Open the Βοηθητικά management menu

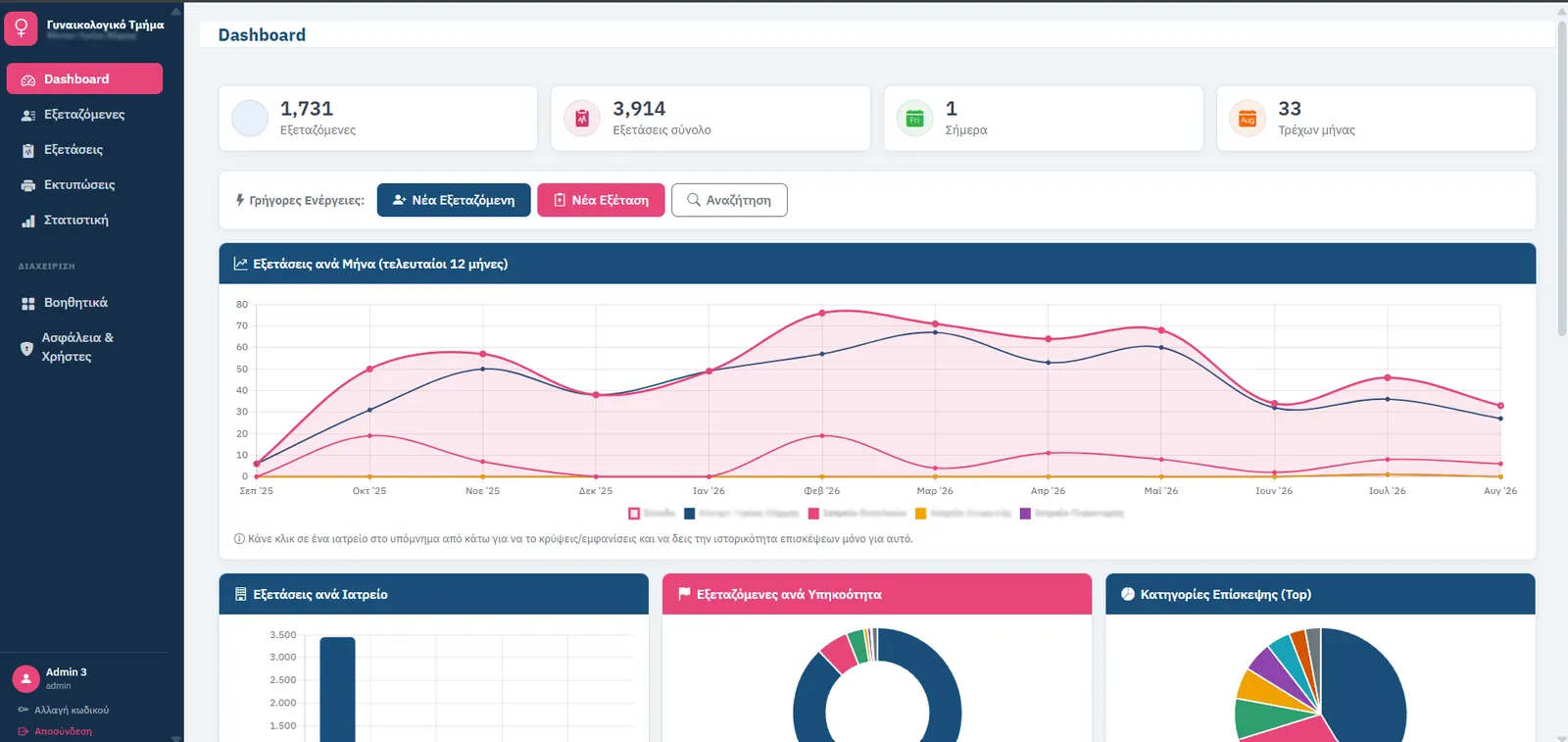point(84,303)
